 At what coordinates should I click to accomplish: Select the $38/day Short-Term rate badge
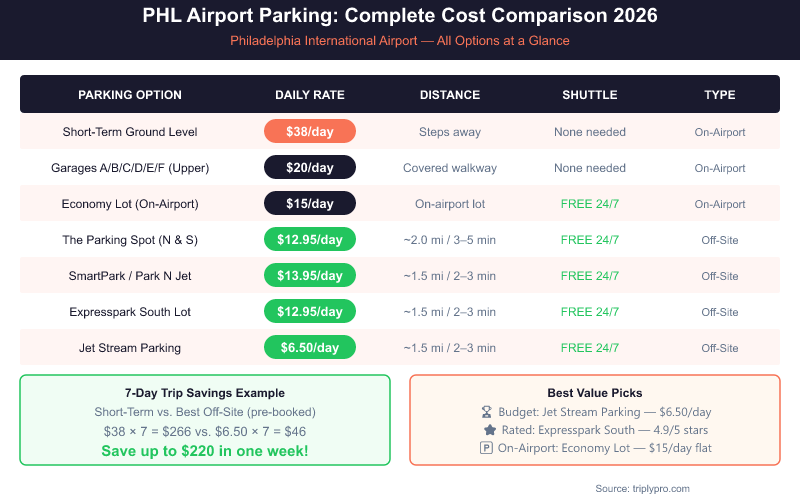coord(310,132)
